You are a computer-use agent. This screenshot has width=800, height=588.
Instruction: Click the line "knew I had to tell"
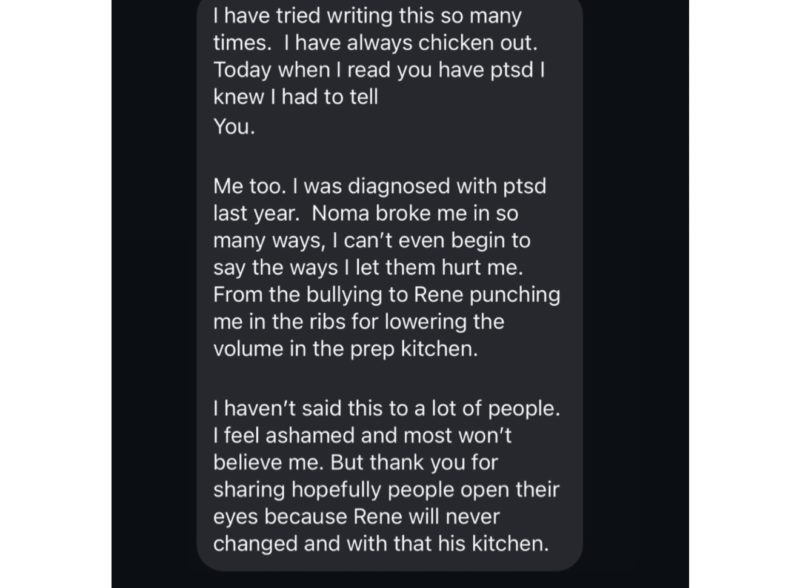pos(295,100)
